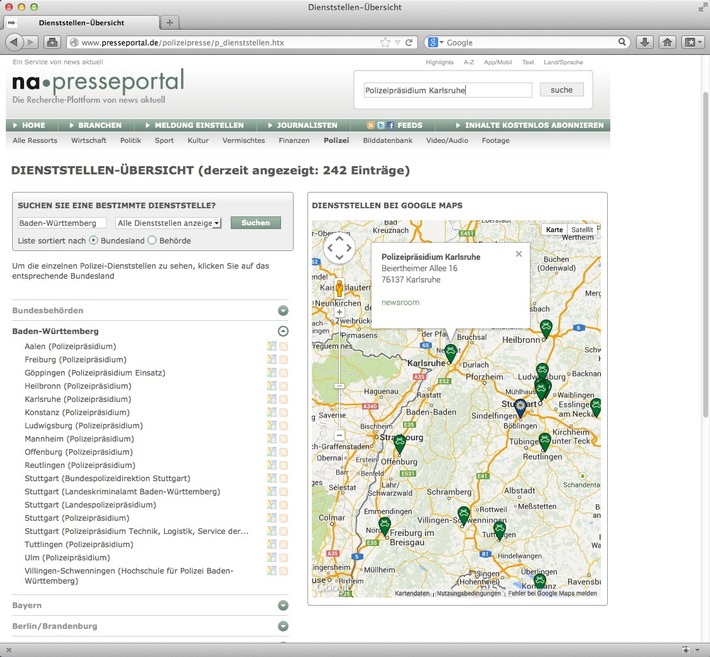
Task: Open the Alle Dienststellen anzeigen dropdown
Action: pyautogui.click(x=168, y=222)
